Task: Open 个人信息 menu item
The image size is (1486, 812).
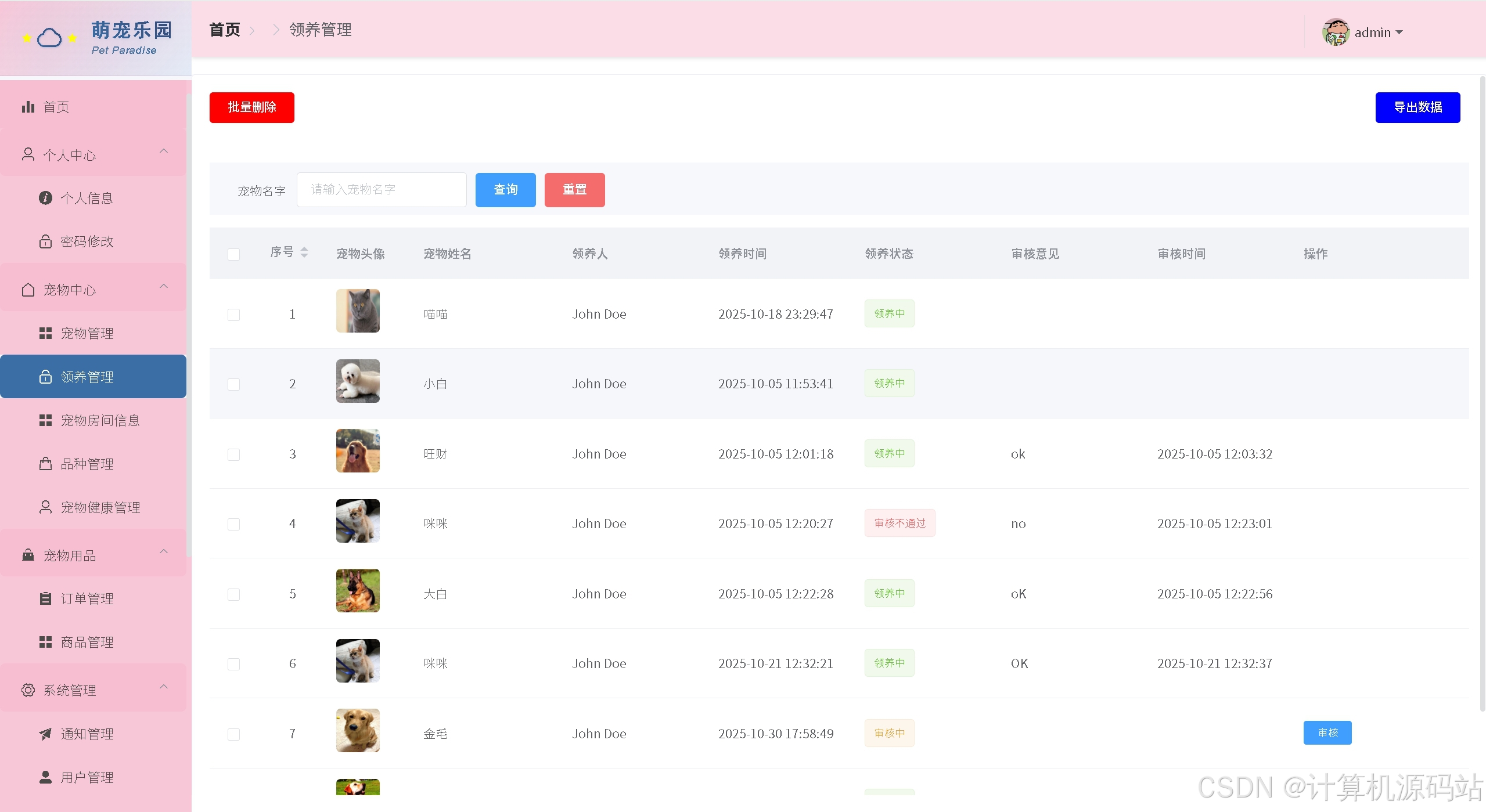Action: 93,198
